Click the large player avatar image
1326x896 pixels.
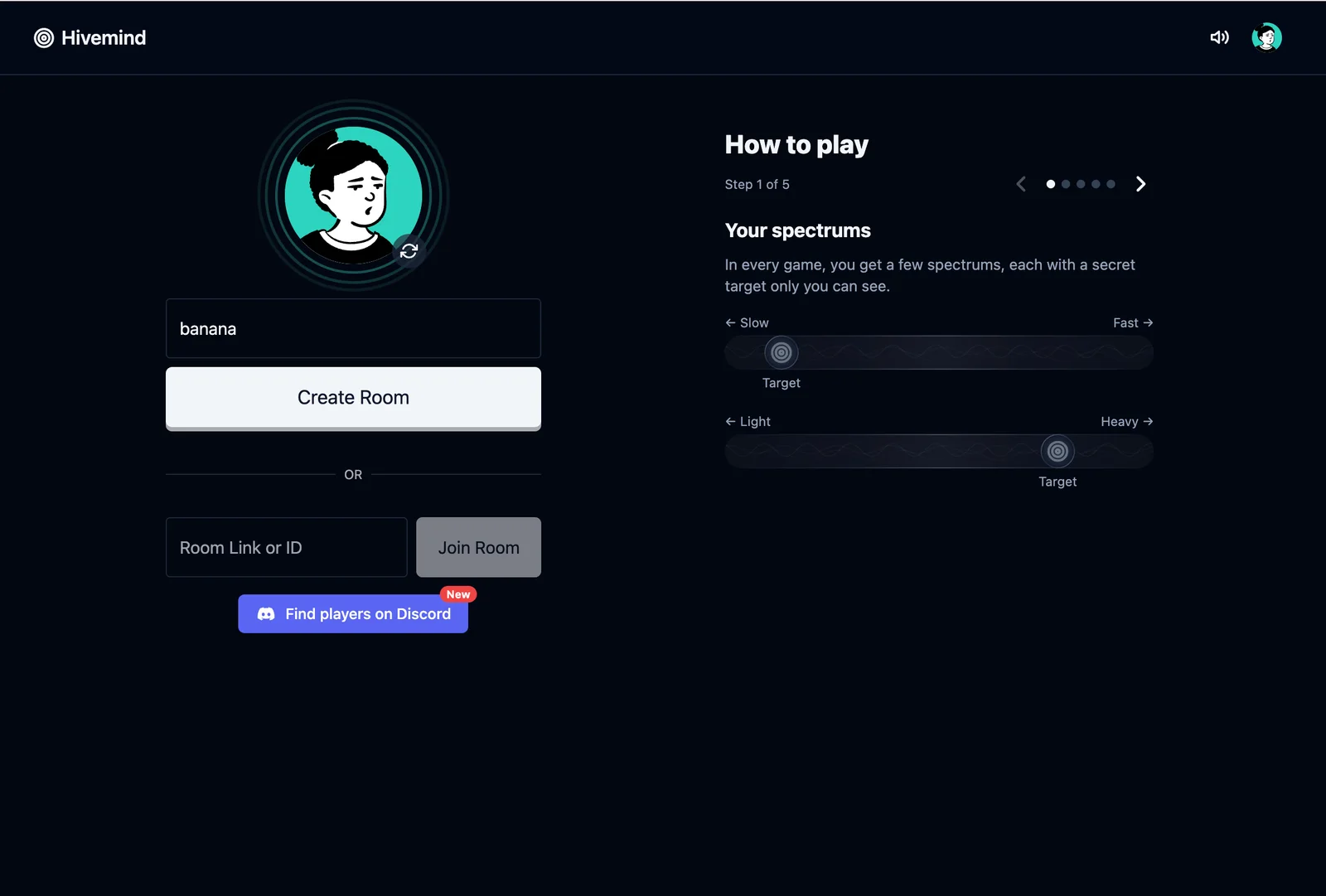coord(353,195)
